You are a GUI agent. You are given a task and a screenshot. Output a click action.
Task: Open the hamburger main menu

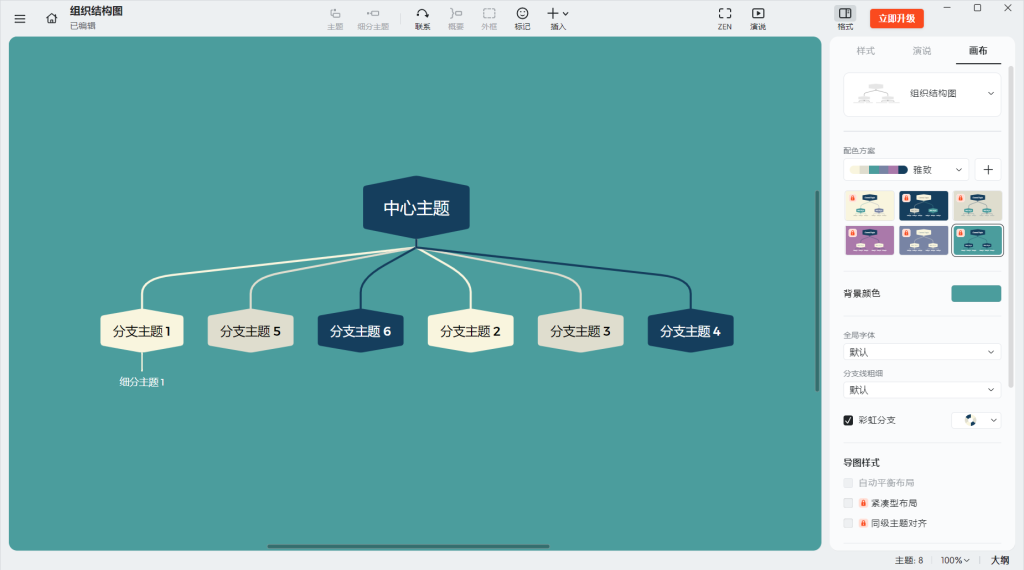tap(20, 19)
